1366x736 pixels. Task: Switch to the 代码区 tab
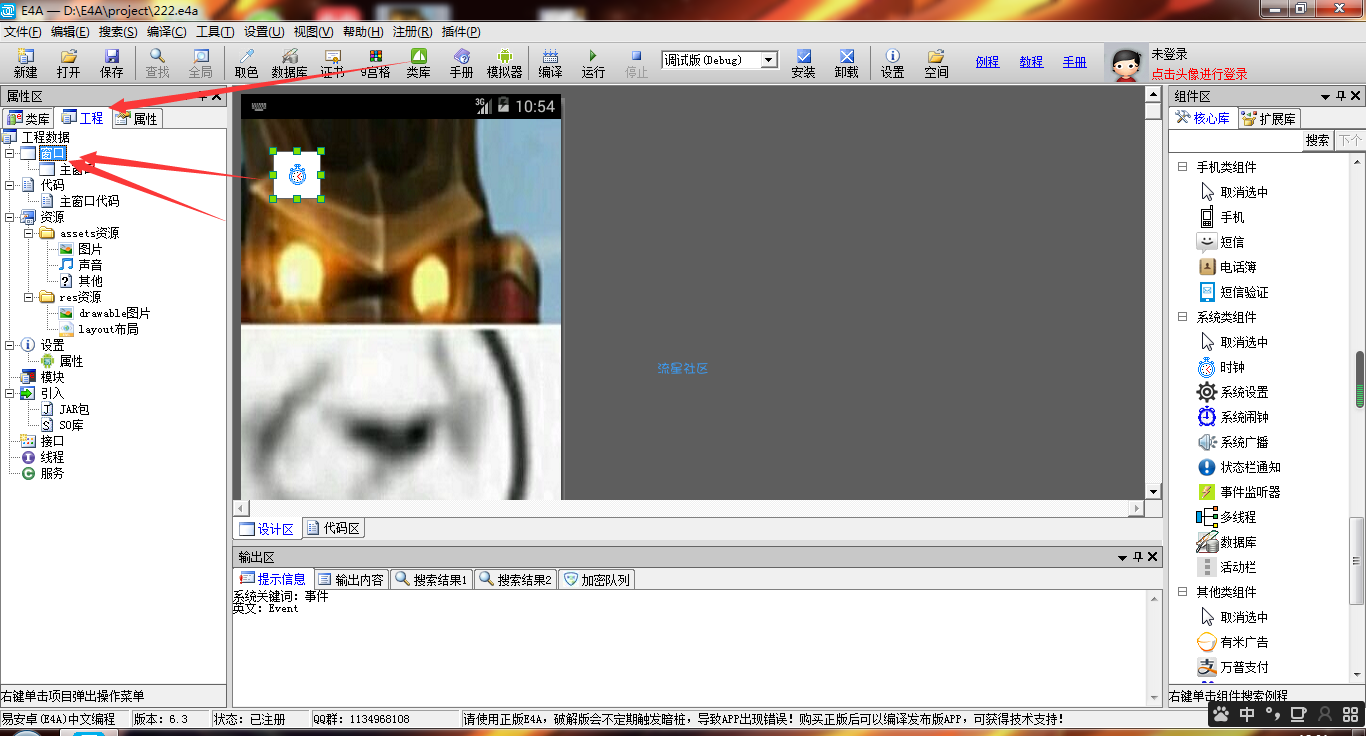tap(333, 528)
